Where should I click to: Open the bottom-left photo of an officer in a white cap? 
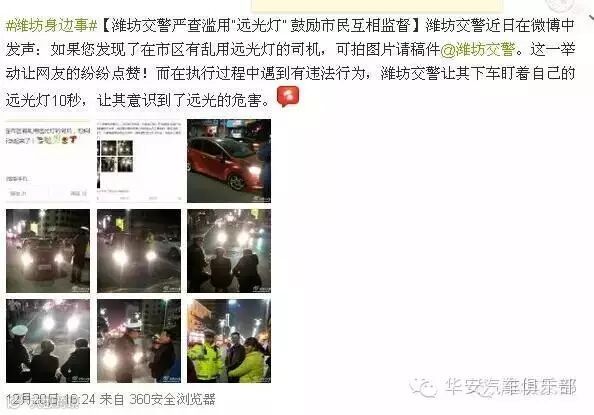[48, 341]
